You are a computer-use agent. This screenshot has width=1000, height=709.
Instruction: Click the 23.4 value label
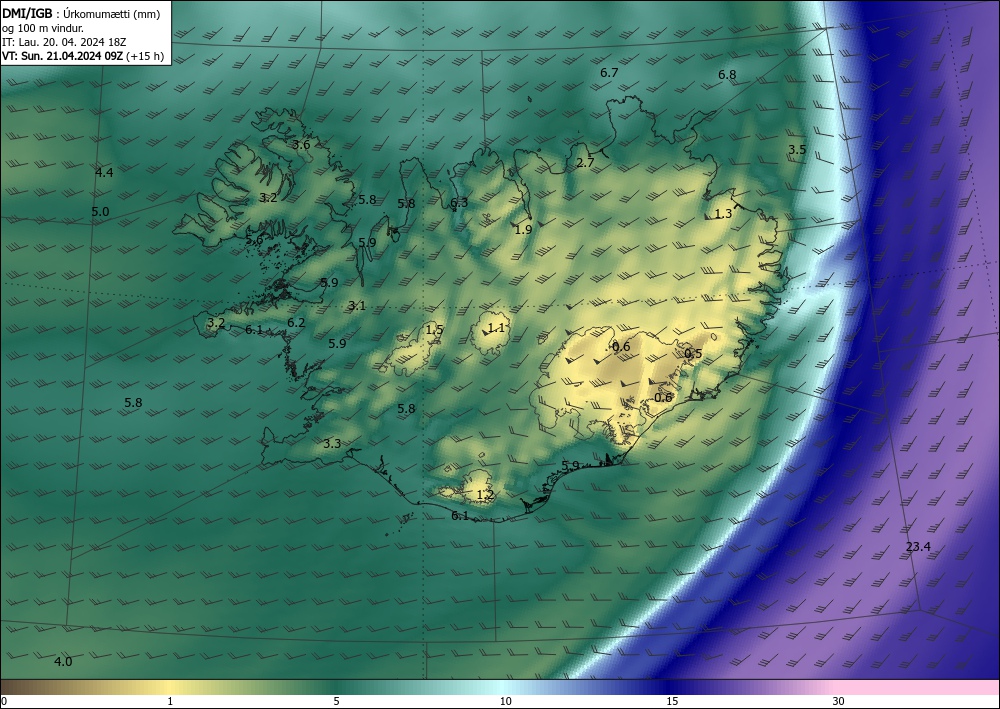click(x=918, y=546)
